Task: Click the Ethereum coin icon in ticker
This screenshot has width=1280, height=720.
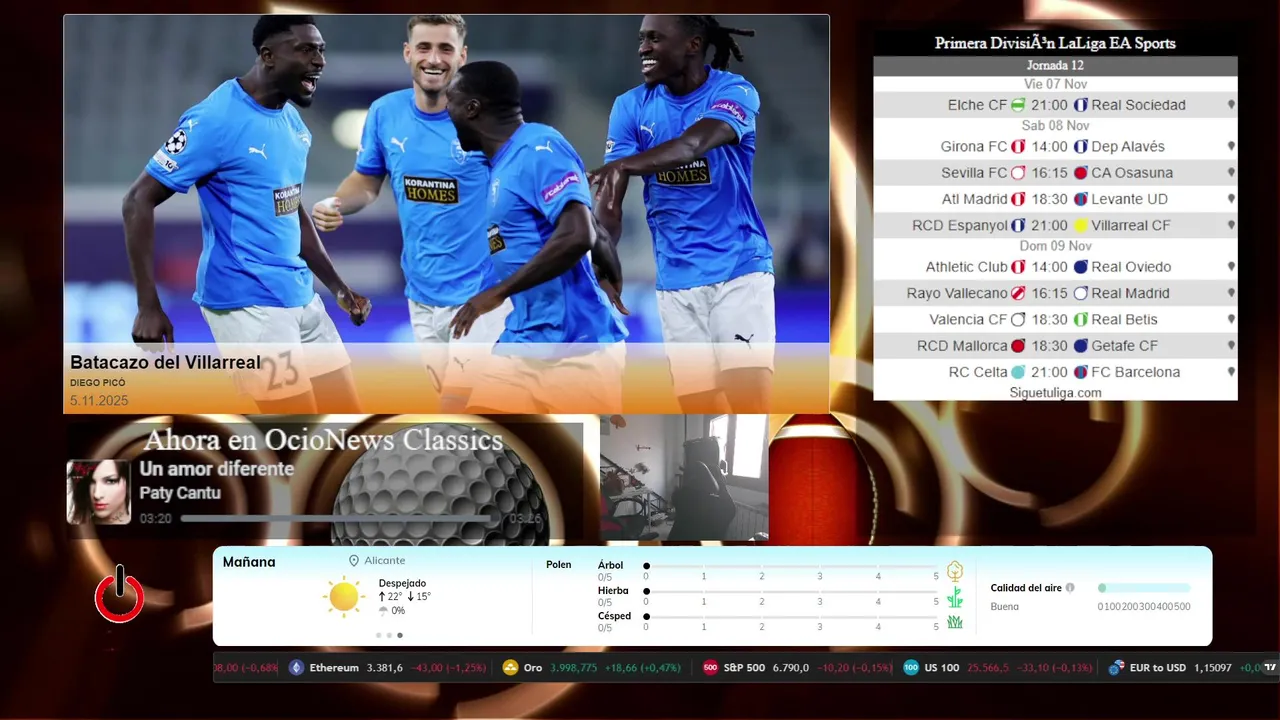Action: coord(296,668)
